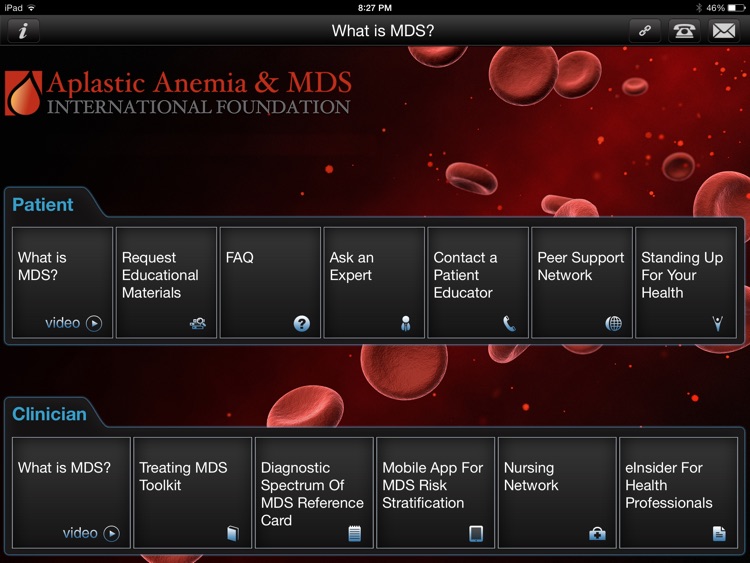Tap the Mobile App tablet icon
Screen dimensions: 750x563
coord(476,533)
